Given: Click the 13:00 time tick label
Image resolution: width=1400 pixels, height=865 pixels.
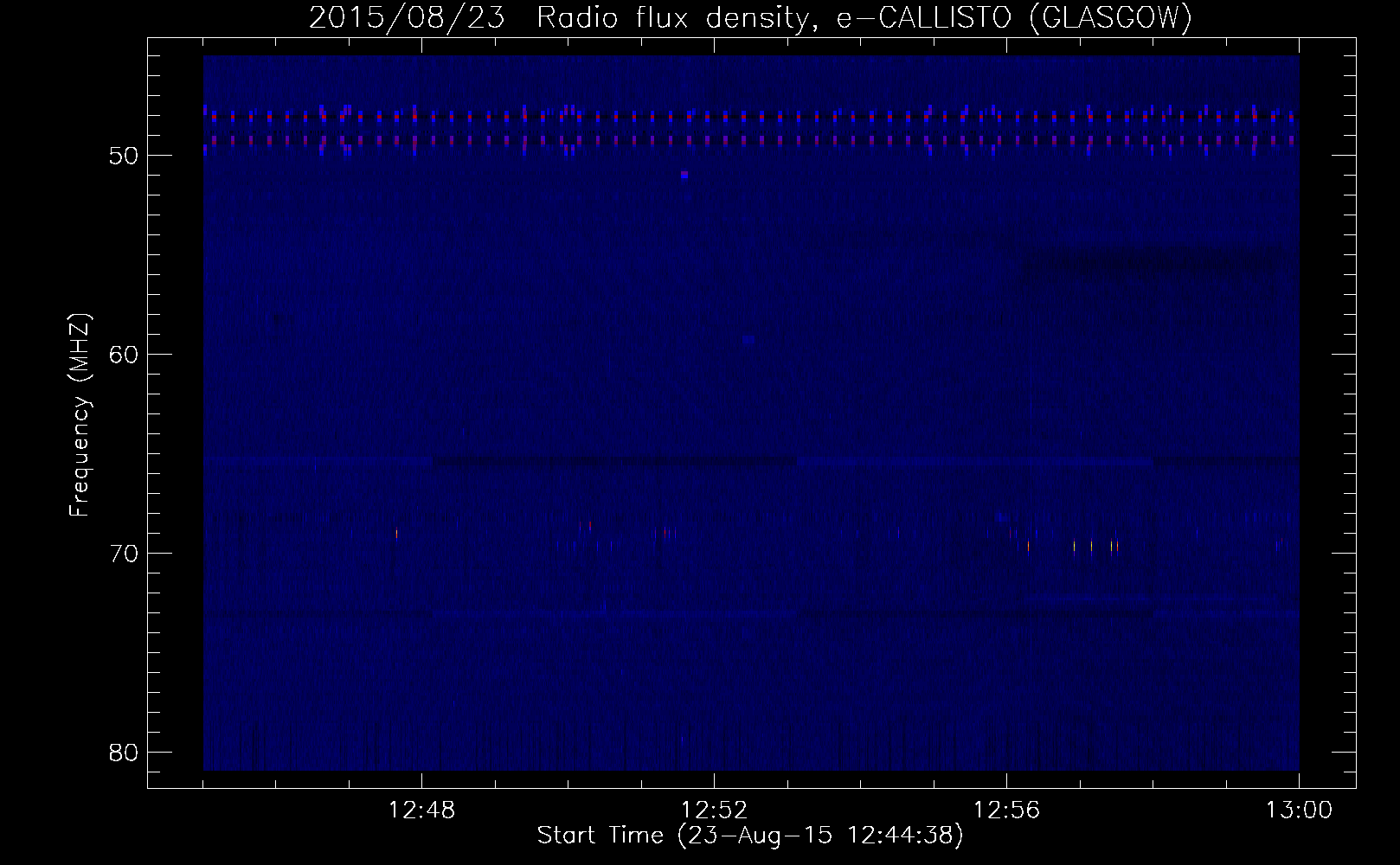Looking at the screenshot, I should [x=1299, y=811].
